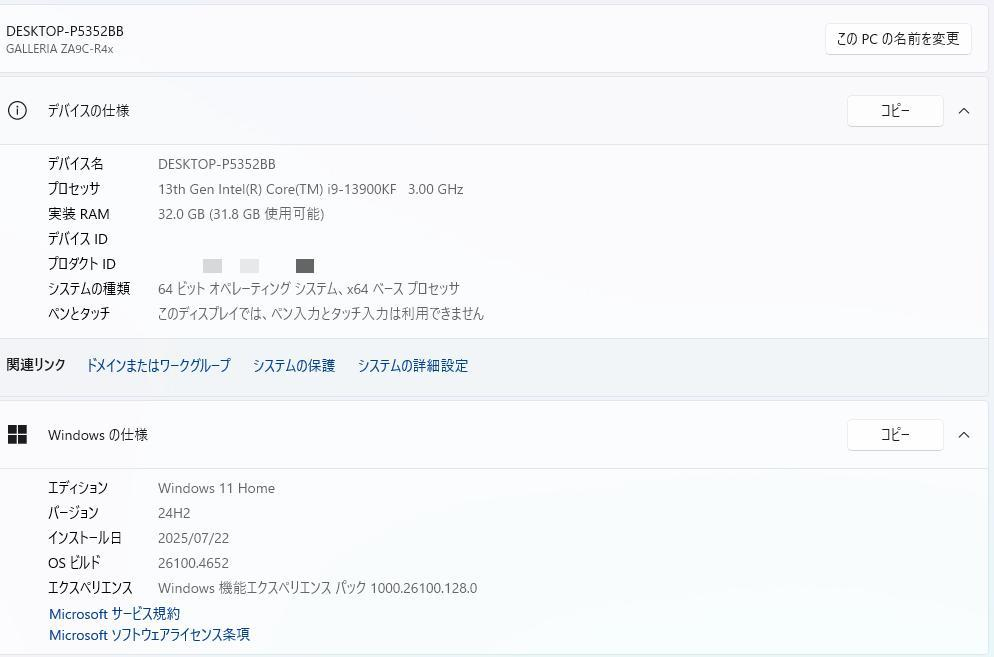994x657 pixels.
Task: Click the GALLERIA ZA9C-R4x model text
Action: tap(59, 48)
